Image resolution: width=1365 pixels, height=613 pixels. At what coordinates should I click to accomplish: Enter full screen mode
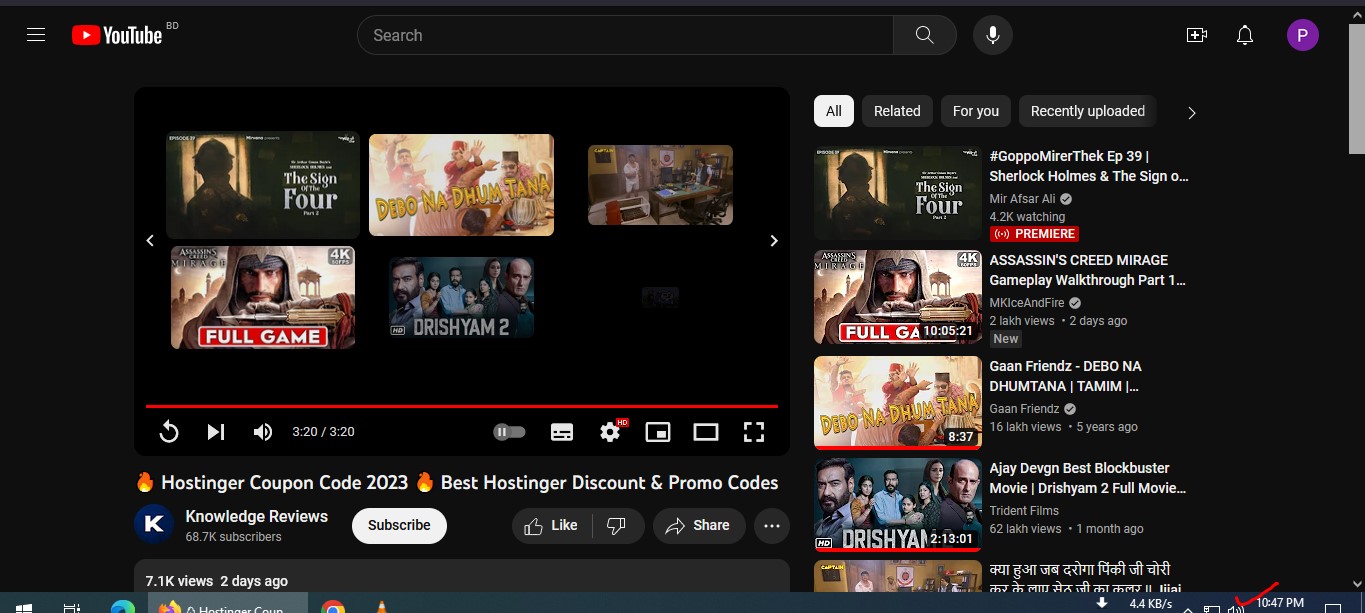coord(754,432)
